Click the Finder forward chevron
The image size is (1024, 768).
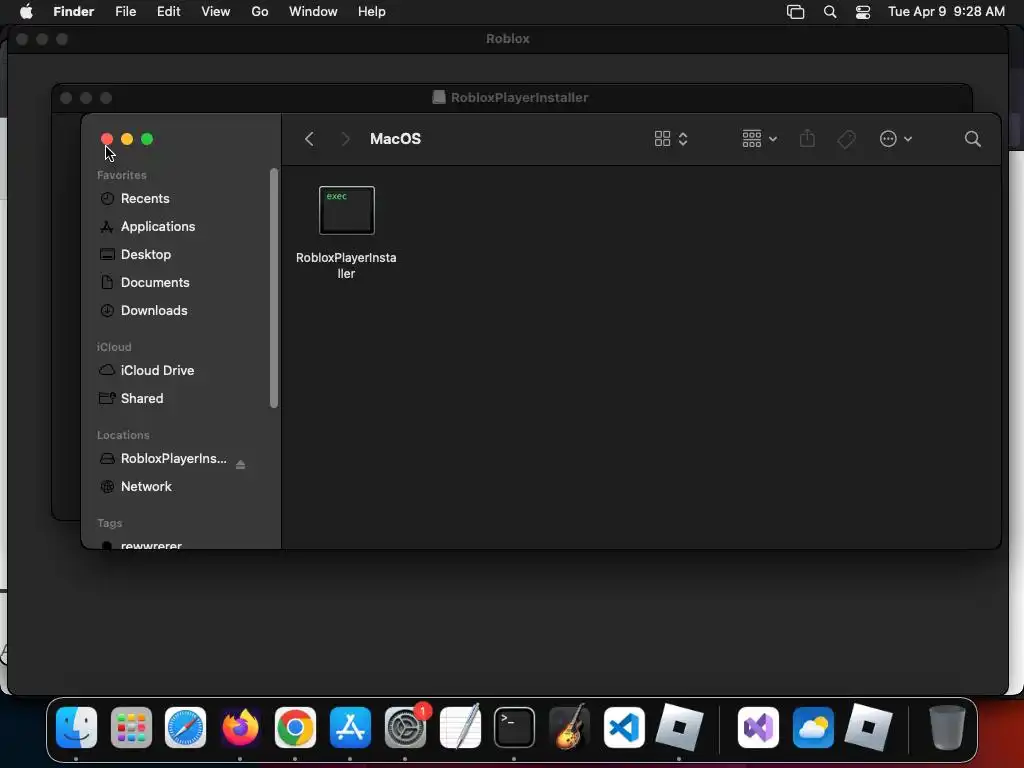click(345, 139)
